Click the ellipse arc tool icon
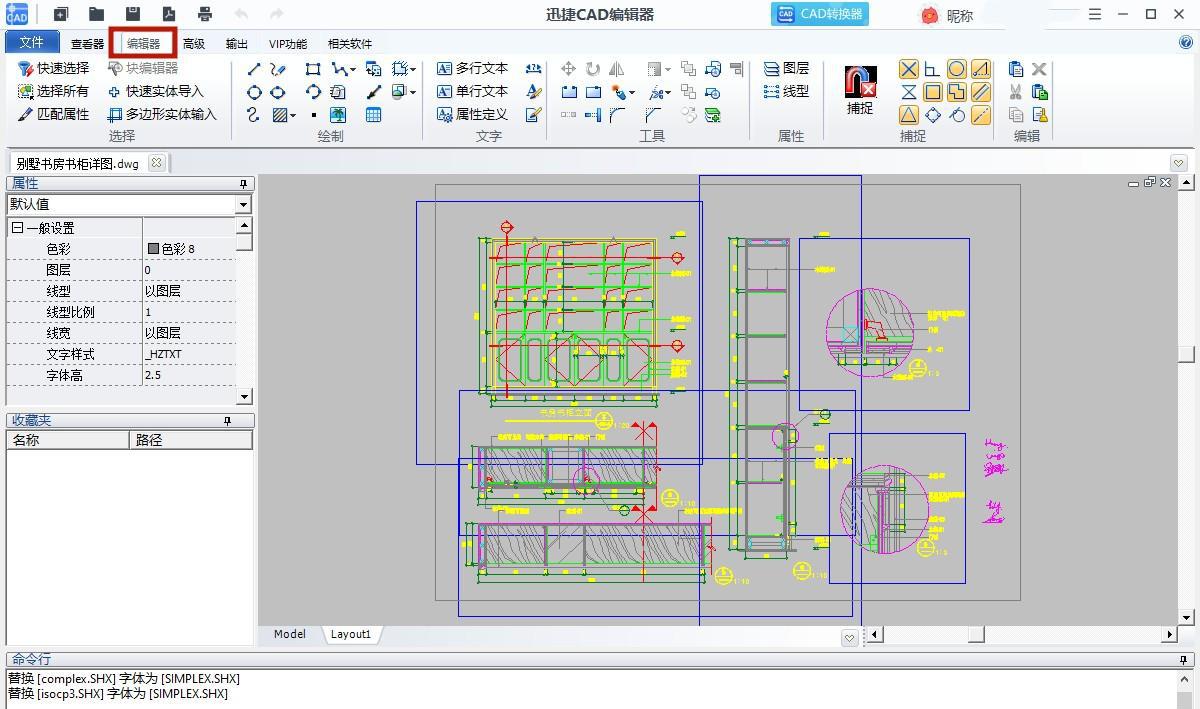The image size is (1200, 709). pyautogui.click(x=313, y=92)
